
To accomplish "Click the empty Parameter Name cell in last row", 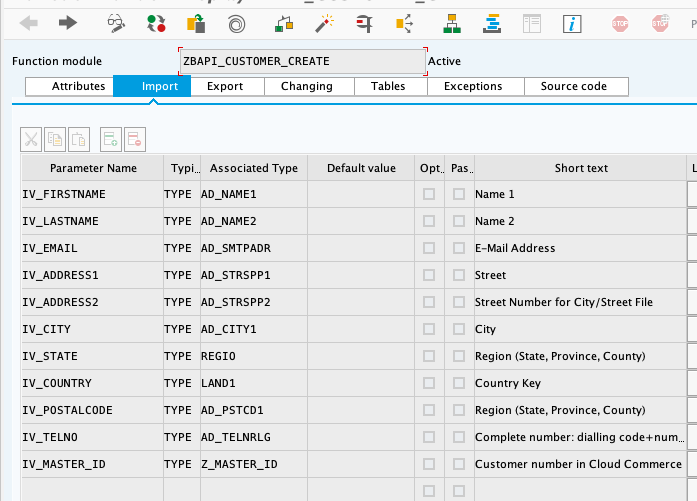I will coord(92,490).
